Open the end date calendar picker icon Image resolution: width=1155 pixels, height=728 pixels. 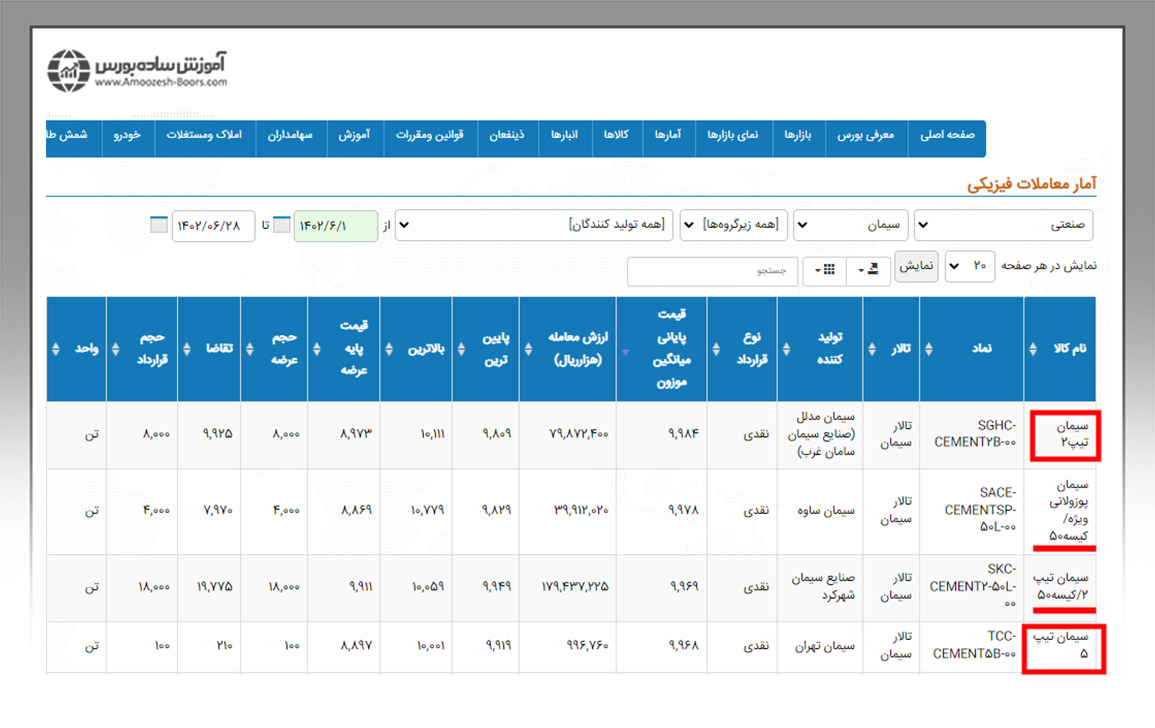159,225
